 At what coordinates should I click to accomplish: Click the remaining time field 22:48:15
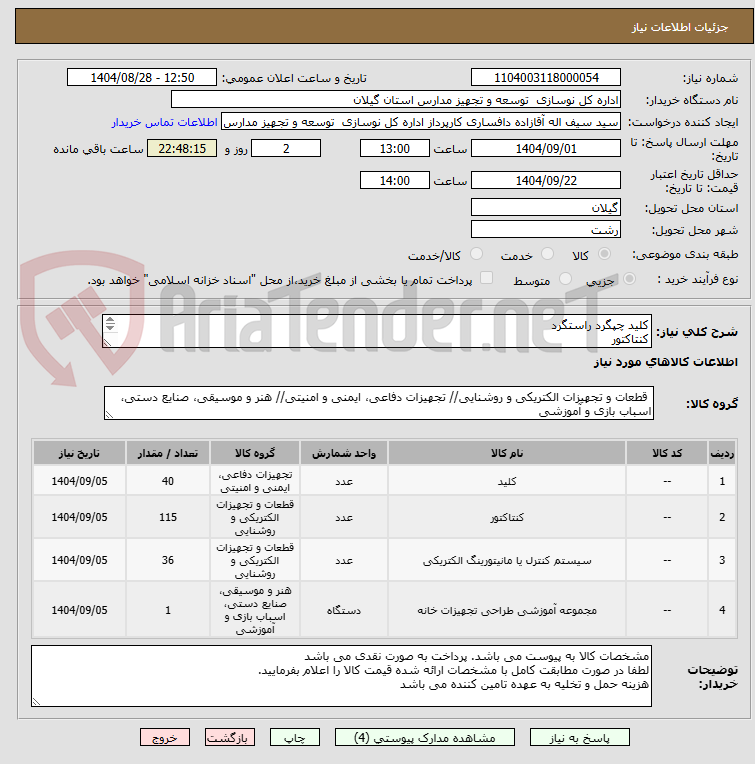point(182,148)
